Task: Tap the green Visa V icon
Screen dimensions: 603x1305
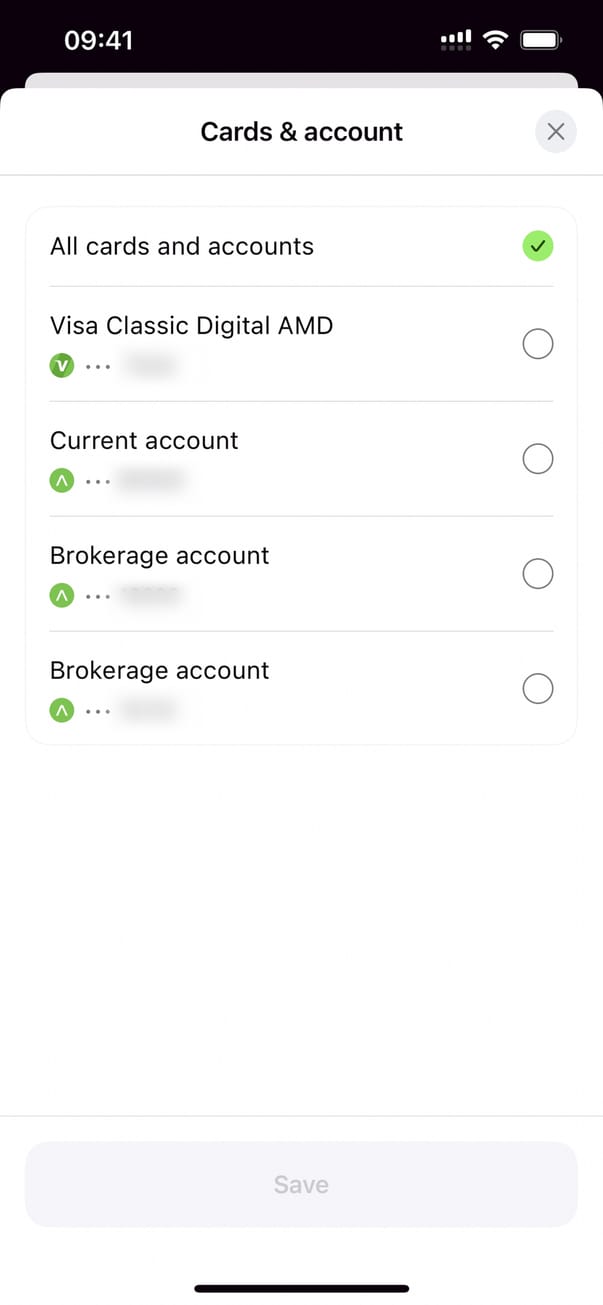Action: (x=62, y=366)
